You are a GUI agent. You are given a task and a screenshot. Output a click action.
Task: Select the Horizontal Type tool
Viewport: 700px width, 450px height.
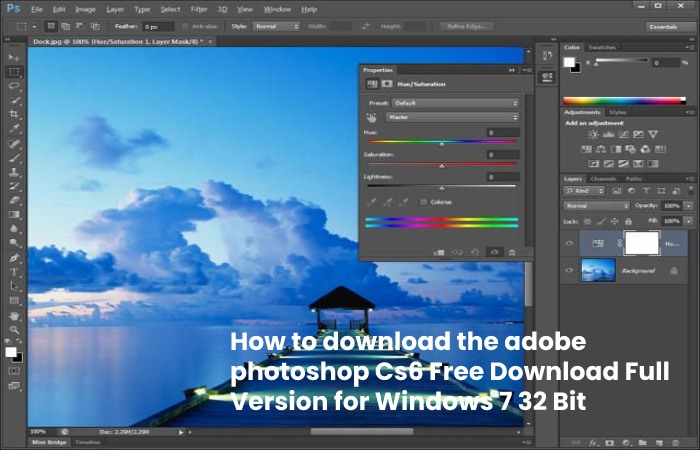click(x=14, y=271)
